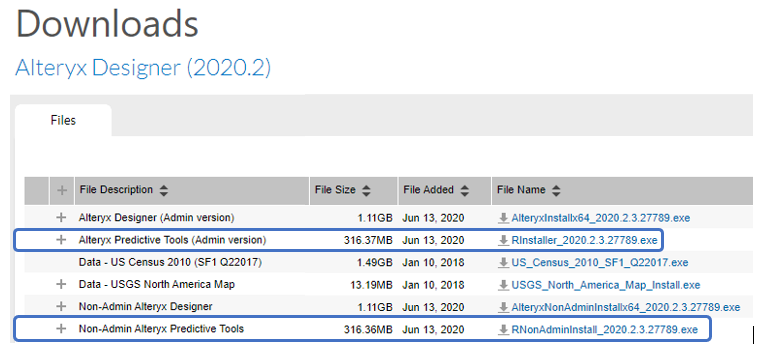Viewport: 769px width, 363px height.
Task: Download RInstaller_2020.2.3.27789.exe
Action: (x=584, y=240)
